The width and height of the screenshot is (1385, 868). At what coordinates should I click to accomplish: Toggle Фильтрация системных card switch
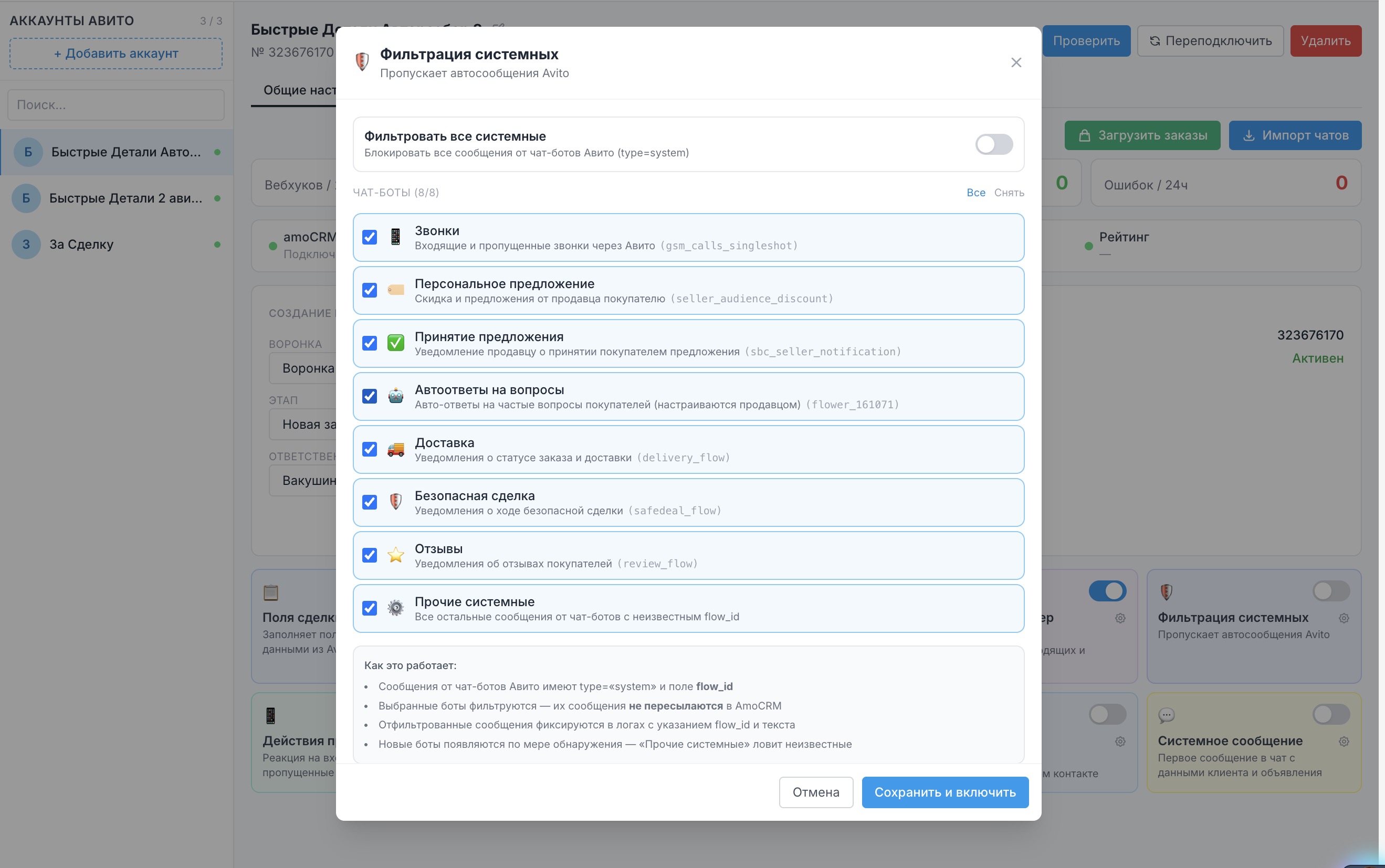pyautogui.click(x=1331, y=591)
